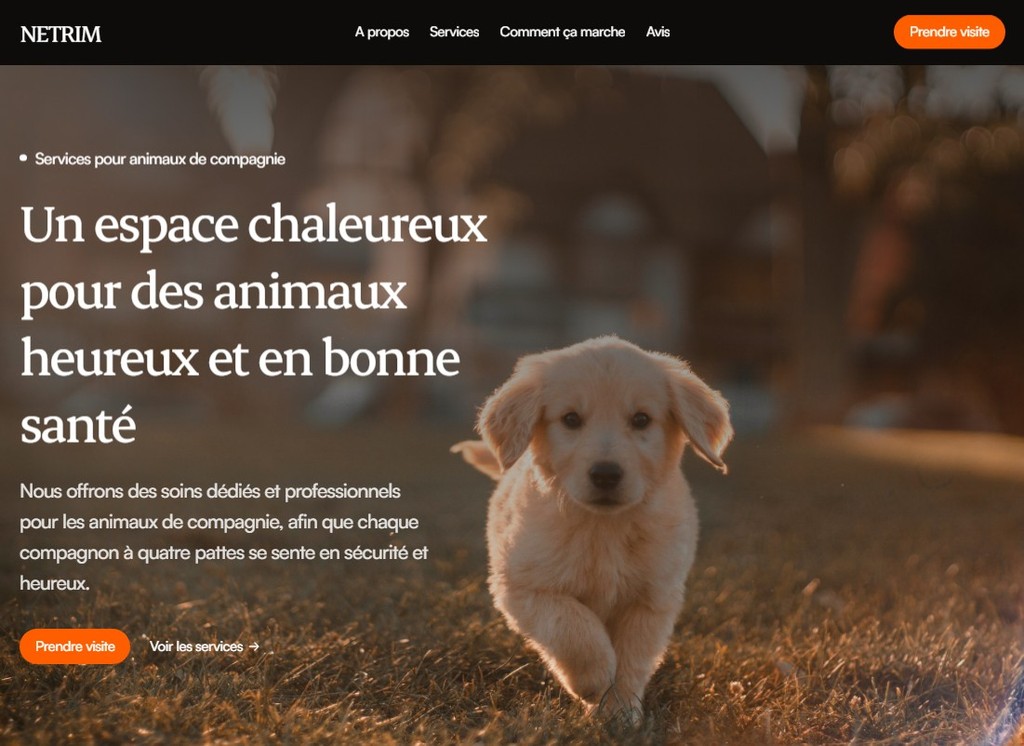1024x746 pixels.
Task: Go to Services in the navigation bar
Action: [454, 31]
